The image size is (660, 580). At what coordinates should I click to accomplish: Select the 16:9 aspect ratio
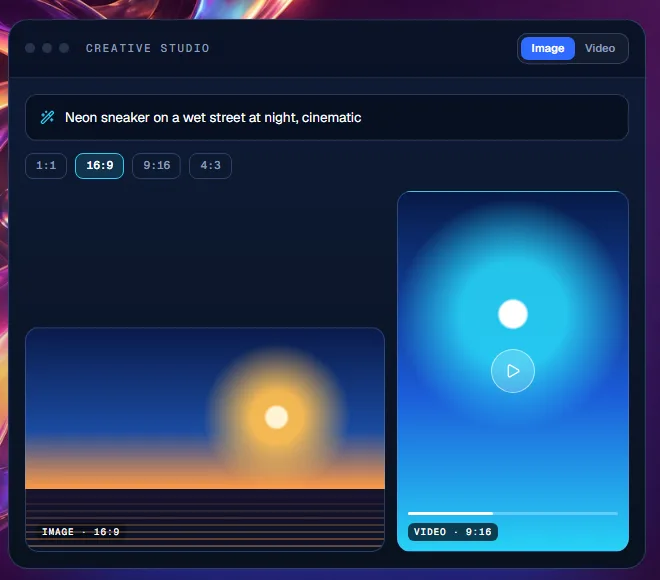click(x=99, y=165)
